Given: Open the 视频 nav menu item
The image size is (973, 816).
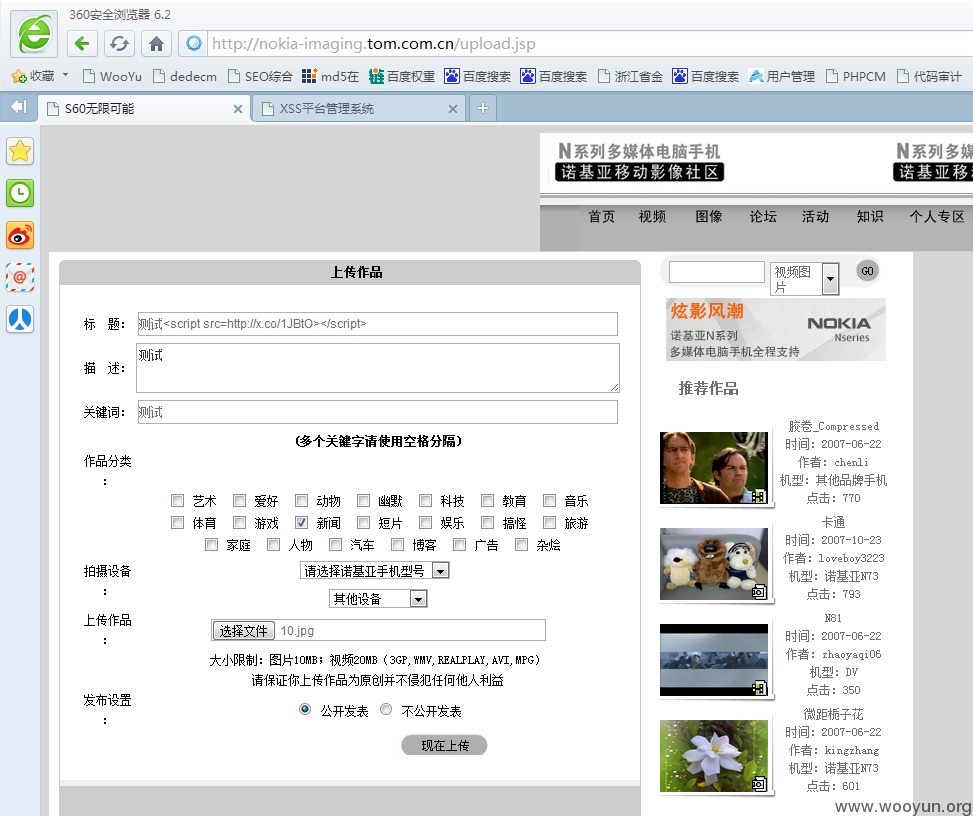Looking at the screenshot, I should coord(652,217).
